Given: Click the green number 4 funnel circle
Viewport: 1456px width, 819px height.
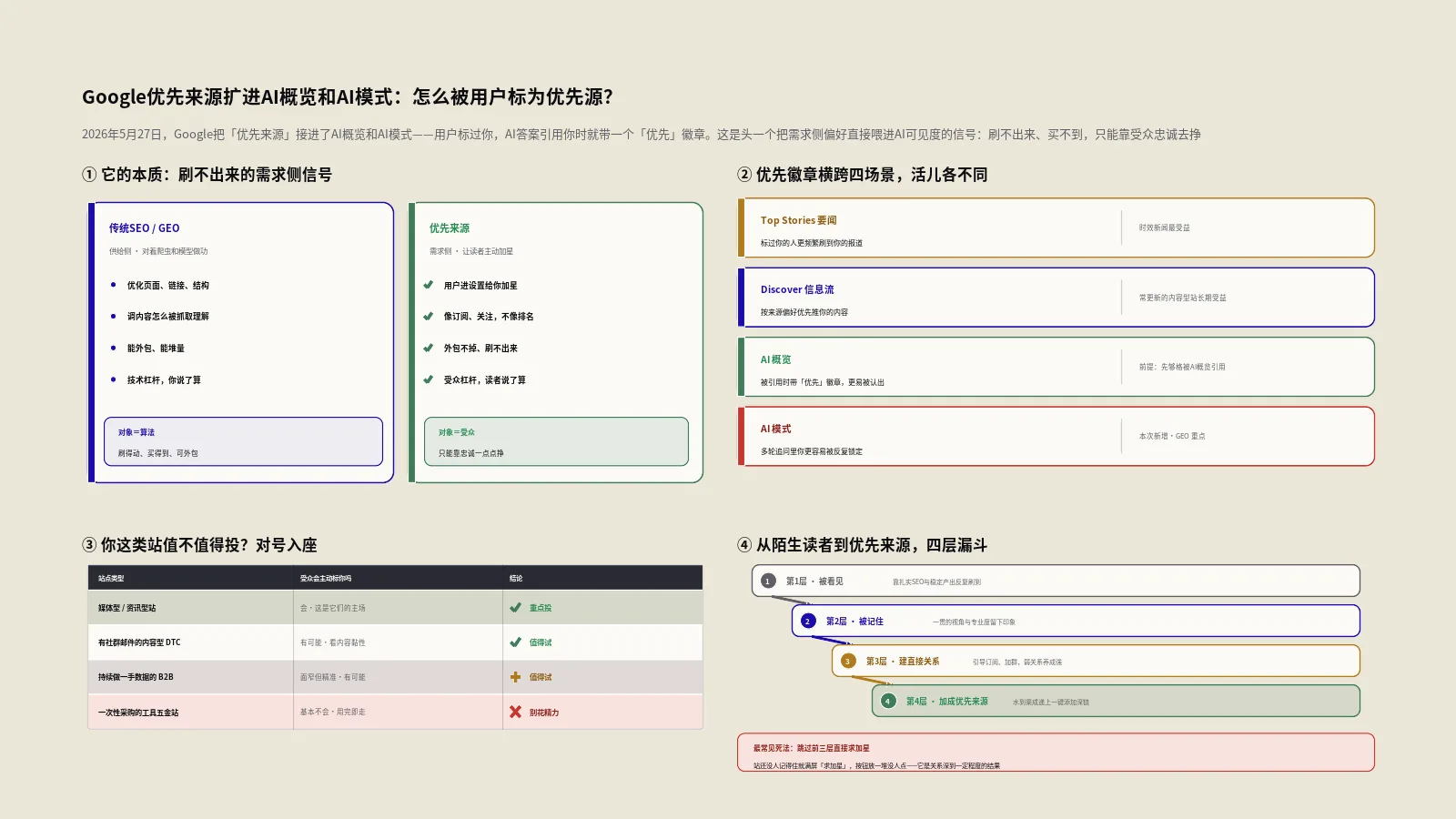Looking at the screenshot, I should click(x=888, y=701).
